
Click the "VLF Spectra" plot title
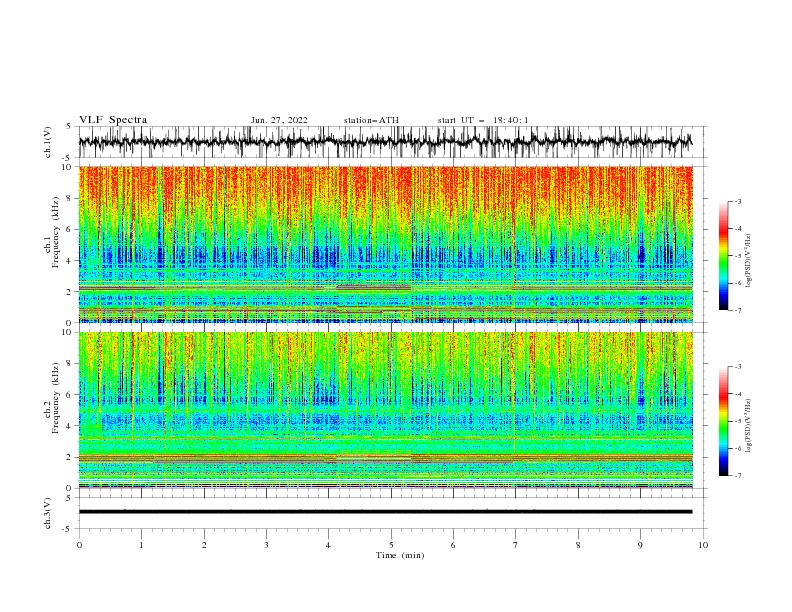[x=113, y=120]
